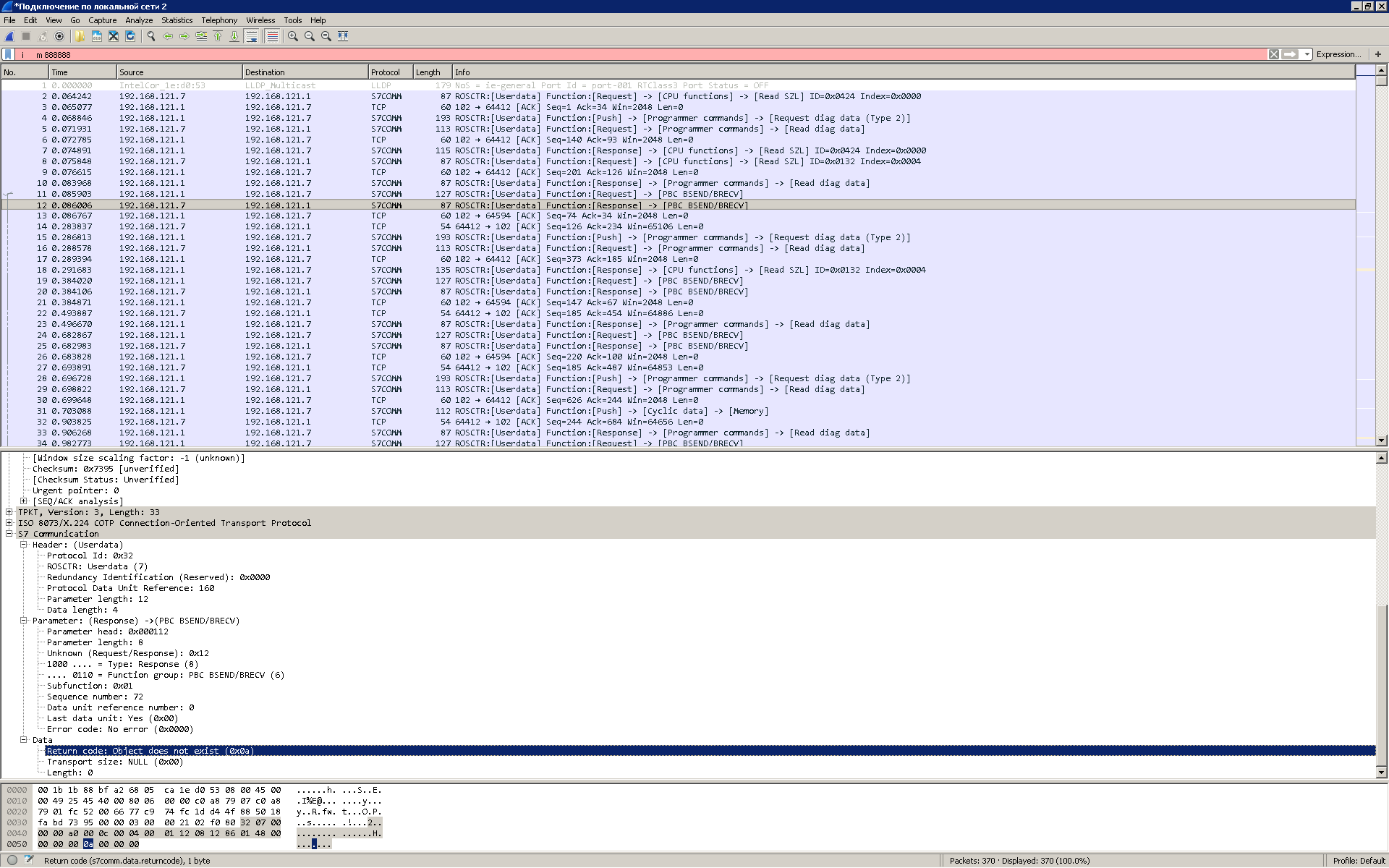This screenshot has width=1389, height=868.
Task: Open capture options gear icon
Action: click(x=59, y=36)
